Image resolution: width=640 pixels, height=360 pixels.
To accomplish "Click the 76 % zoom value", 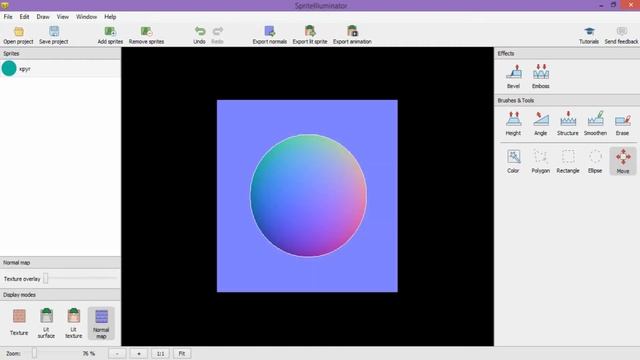I will click(x=89, y=353).
